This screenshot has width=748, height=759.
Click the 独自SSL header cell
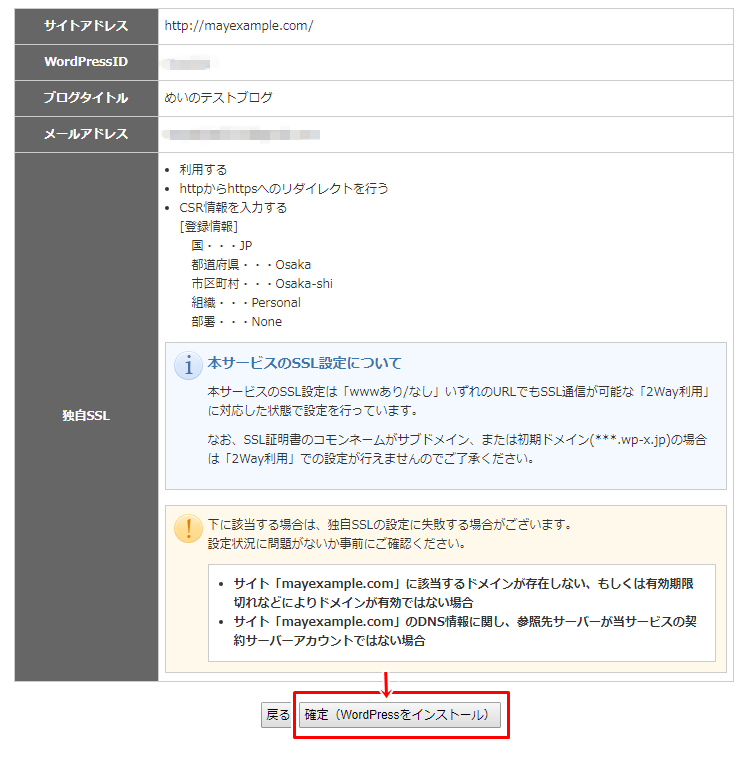pos(86,416)
